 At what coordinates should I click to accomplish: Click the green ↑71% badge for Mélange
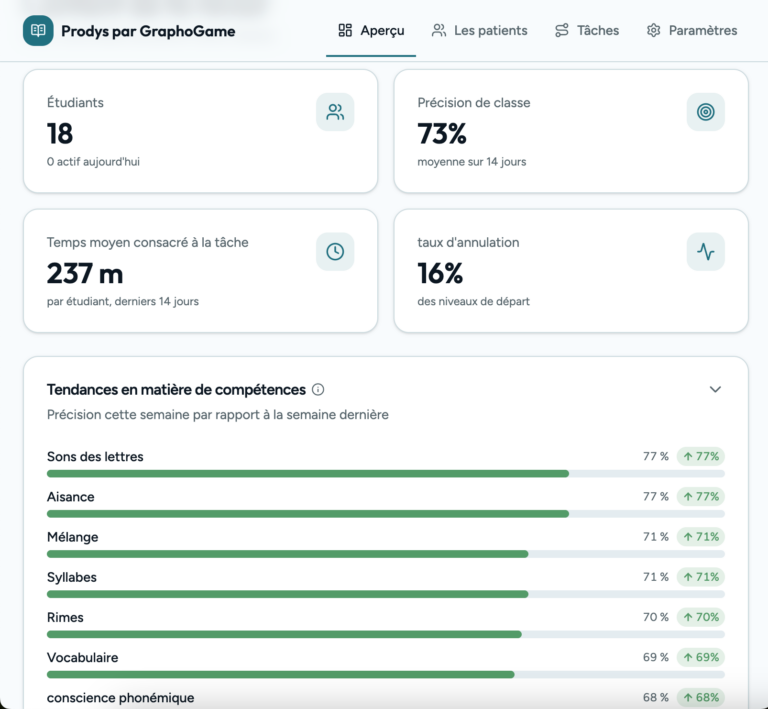click(700, 537)
